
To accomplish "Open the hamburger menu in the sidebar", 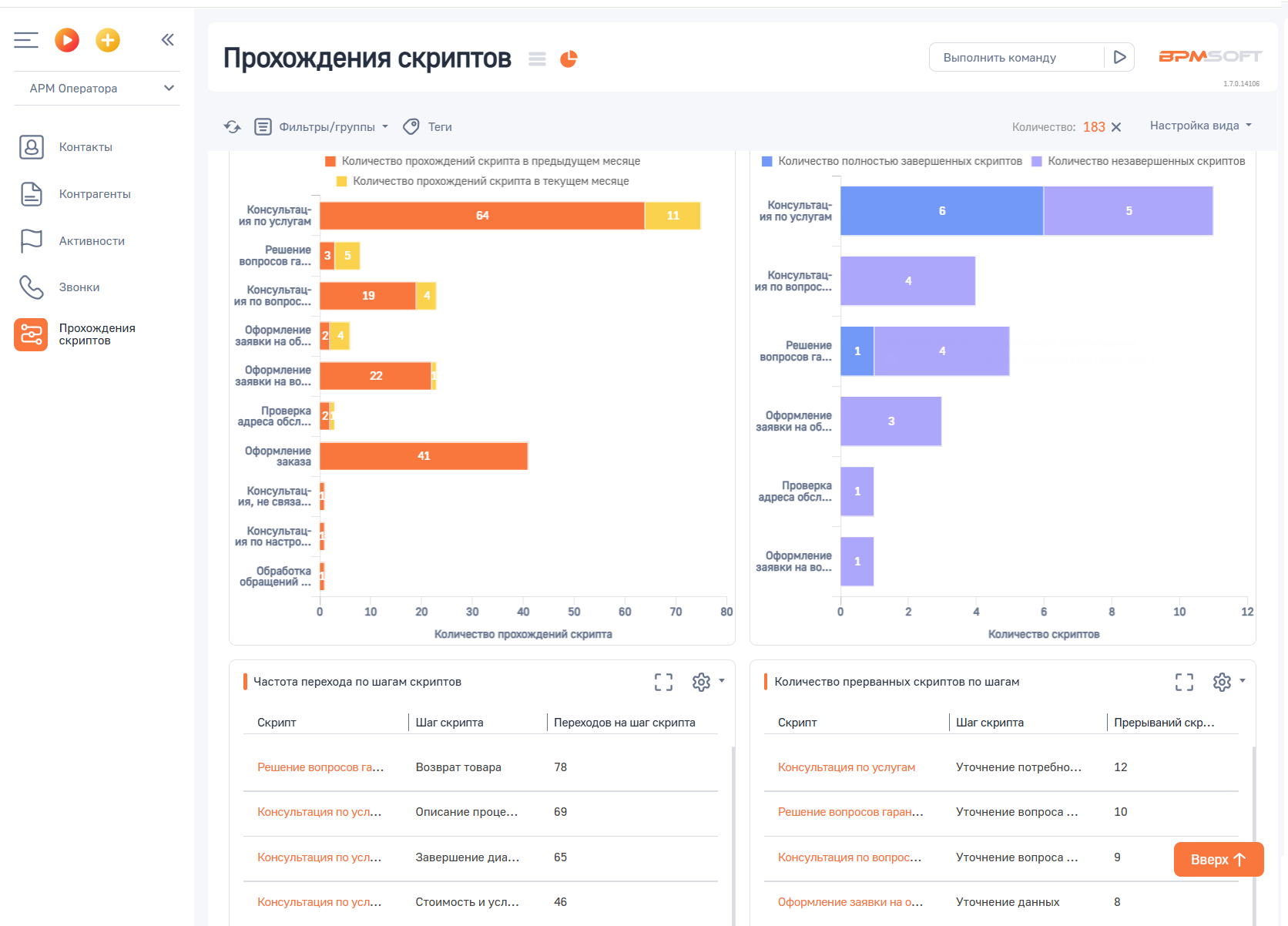I will click(25, 39).
